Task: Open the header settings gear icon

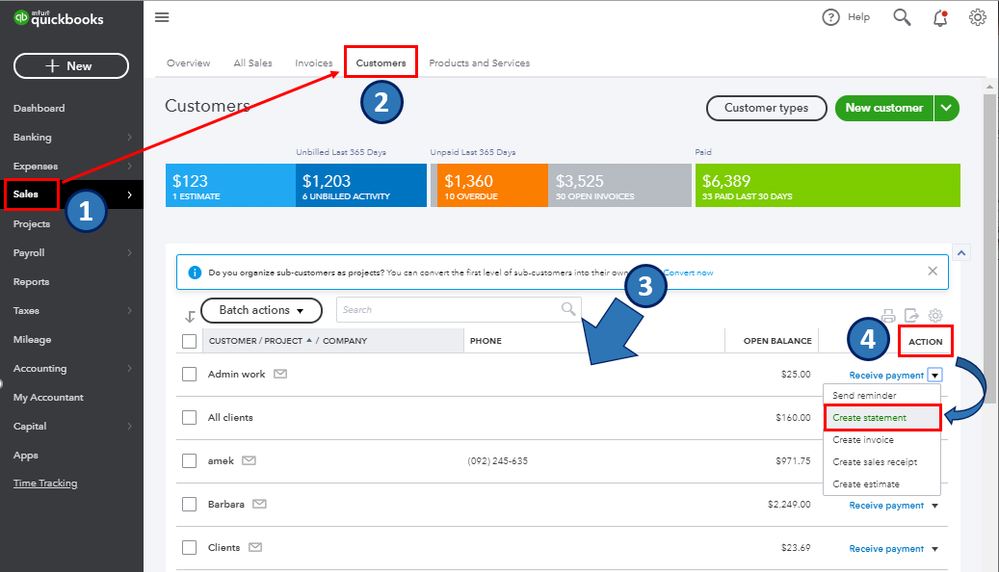Action: [977, 17]
